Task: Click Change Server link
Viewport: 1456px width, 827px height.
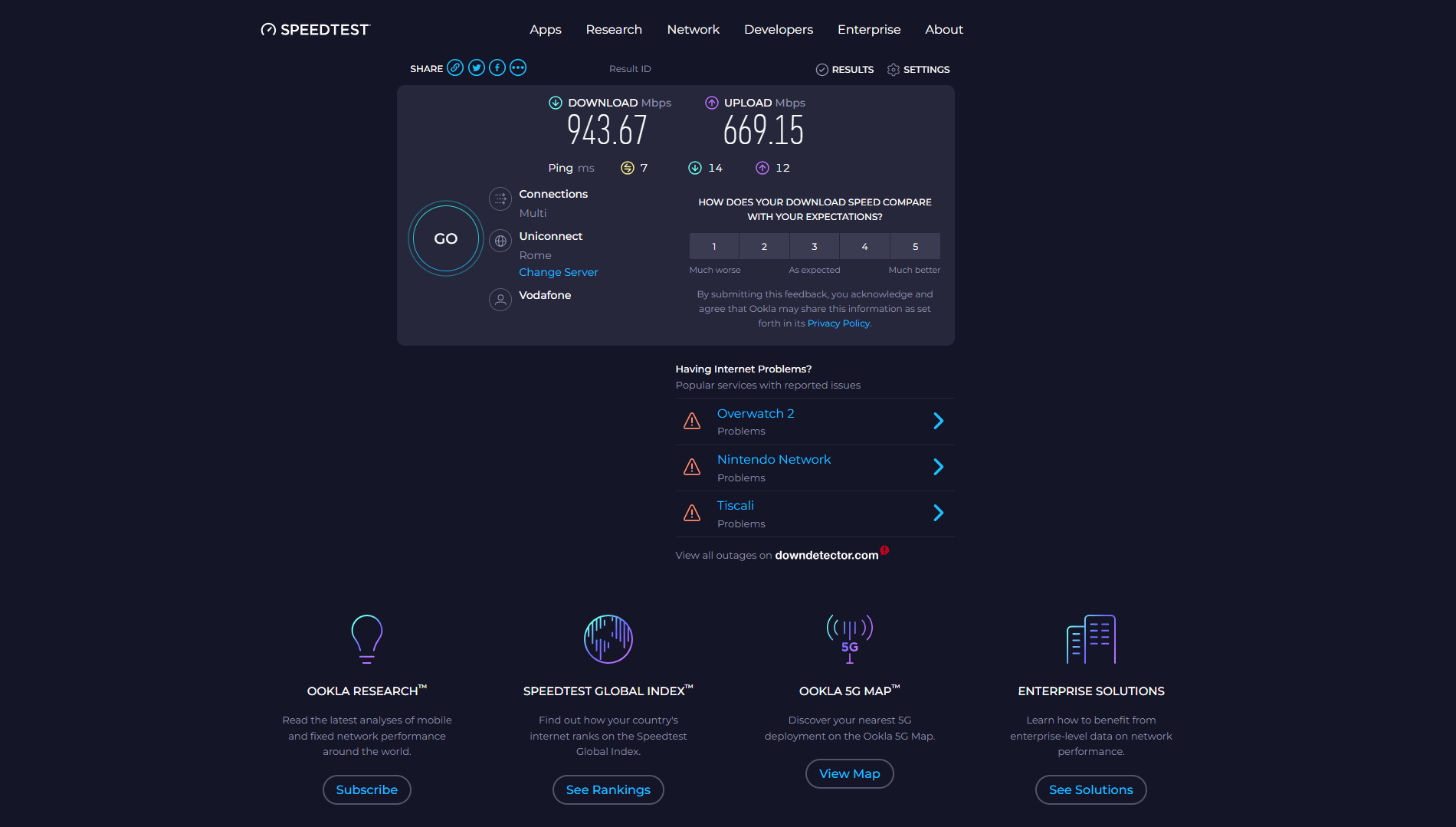Action: coord(559,272)
